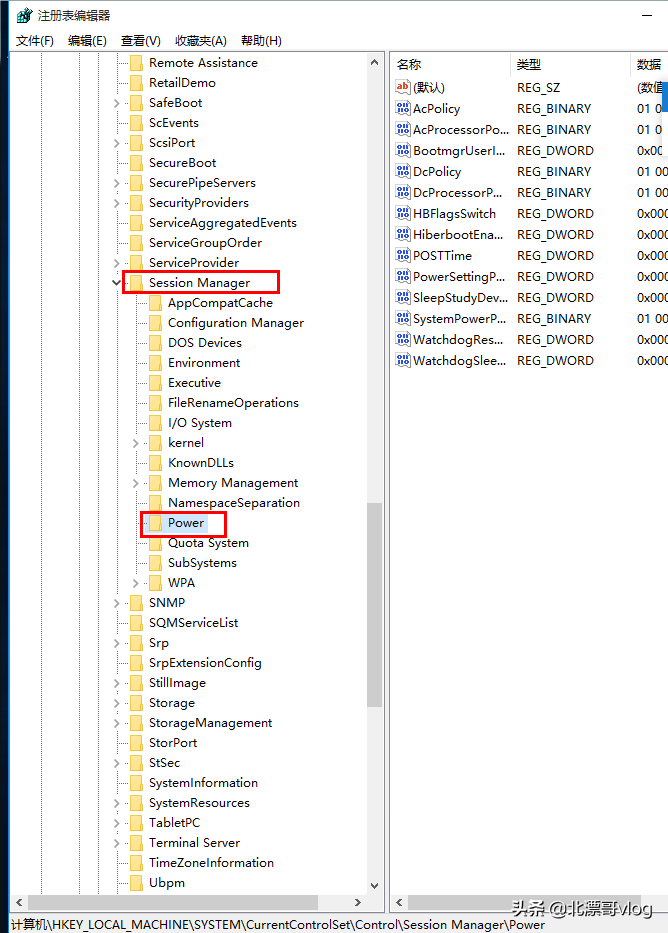668x933 pixels.
Task: Select the KnownDLLs key
Action: tap(200, 462)
